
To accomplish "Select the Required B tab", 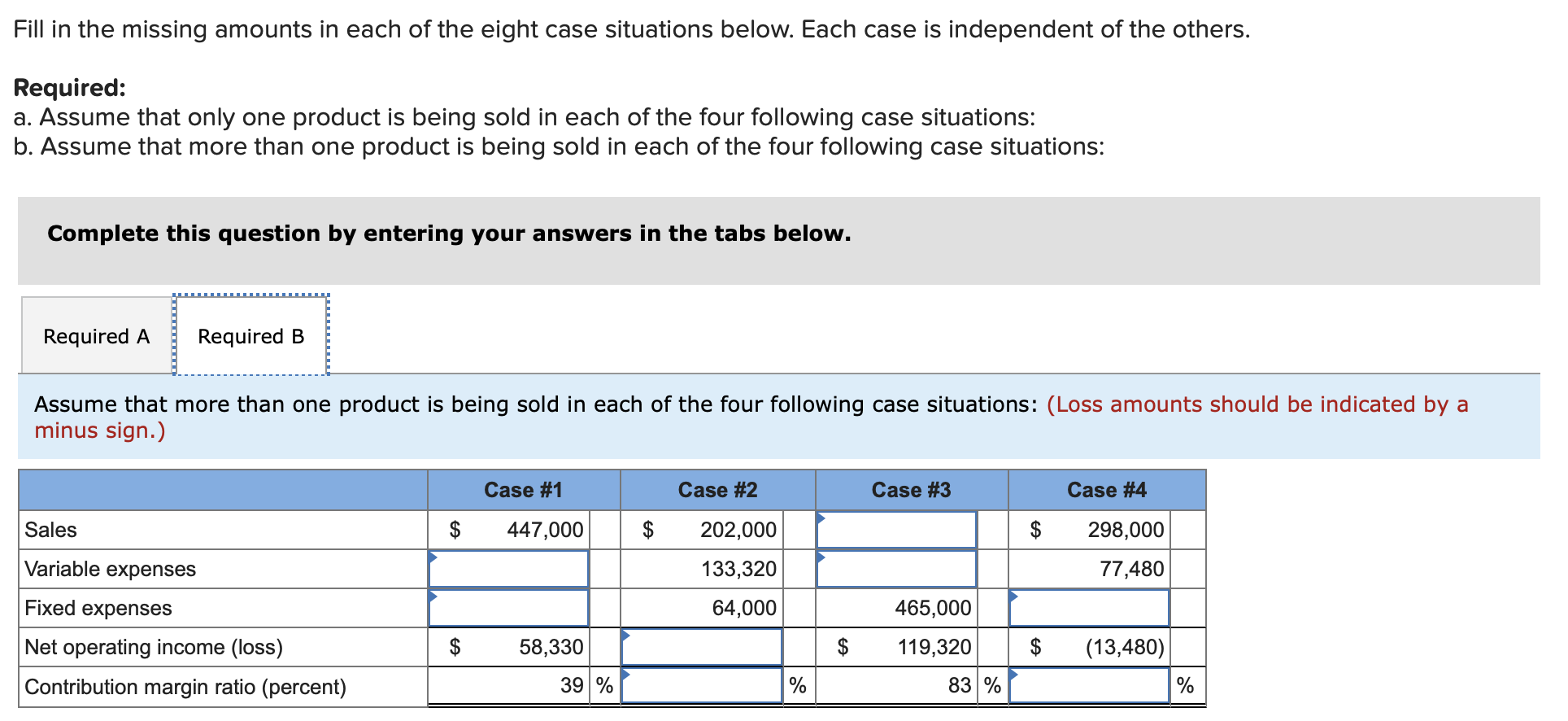I will click(x=250, y=335).
